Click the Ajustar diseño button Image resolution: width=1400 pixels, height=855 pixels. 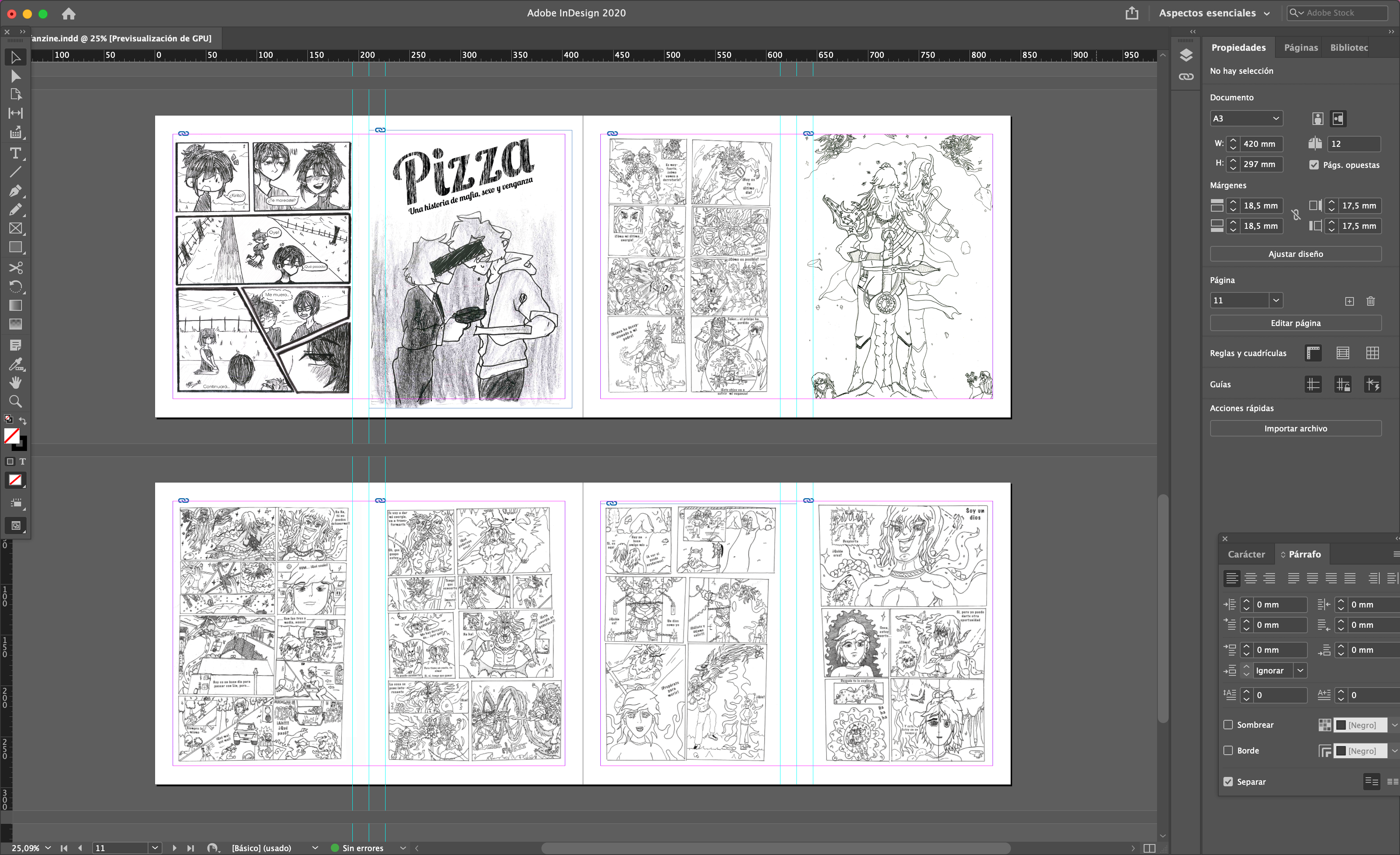pos(1295,254)
